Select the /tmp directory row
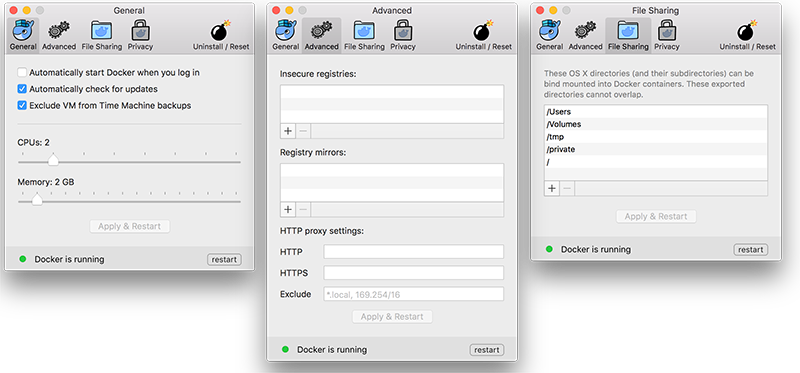This screenshot has height=373, width=800. tap(656, 137)
